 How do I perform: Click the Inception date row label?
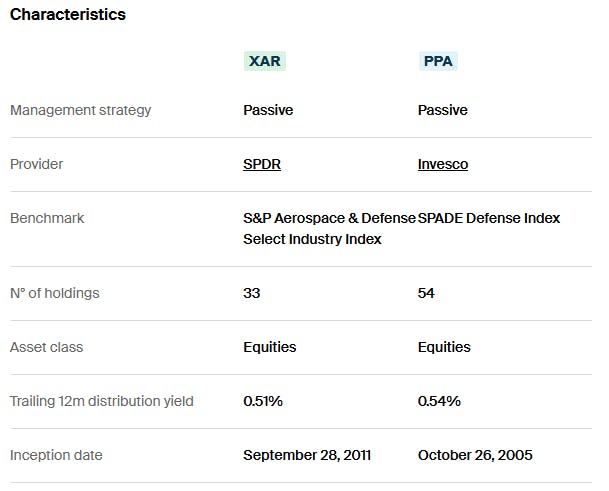point(56,455)
